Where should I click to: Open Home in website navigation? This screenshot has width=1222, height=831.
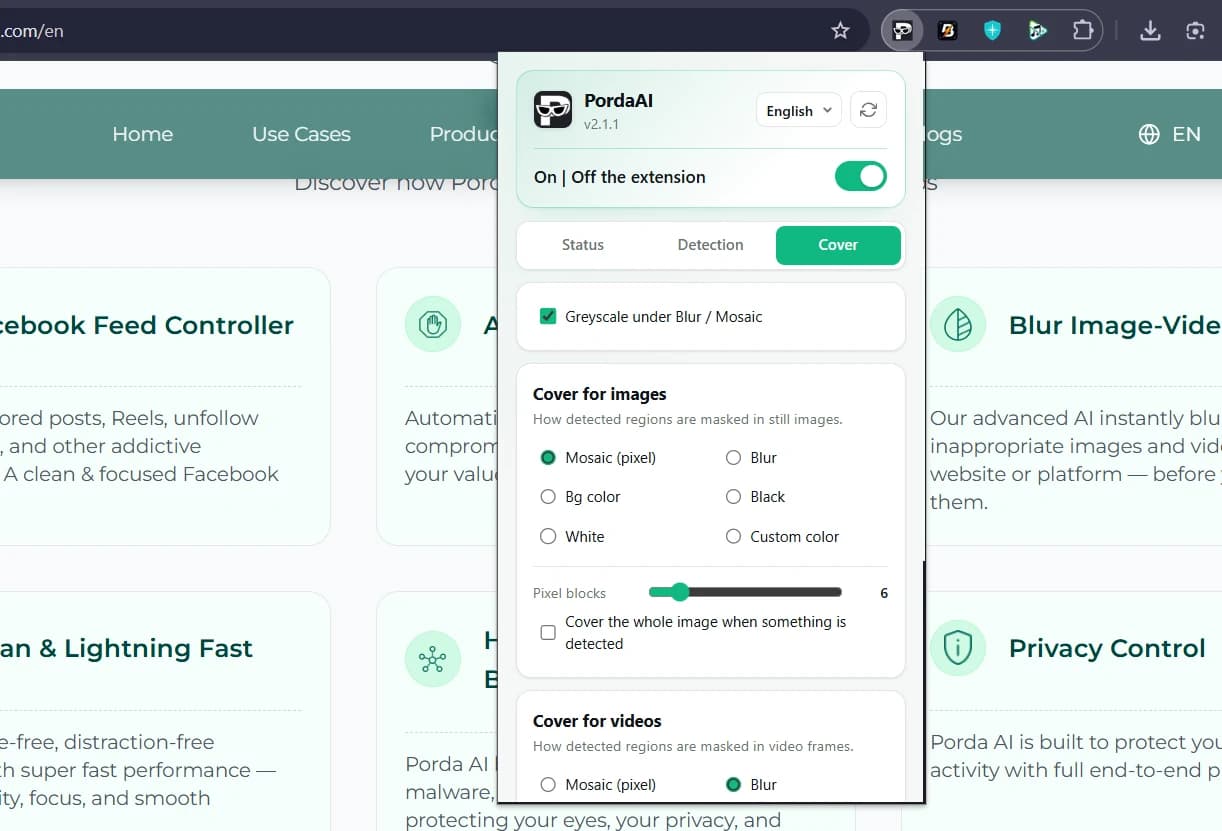(x=142, y=134)
